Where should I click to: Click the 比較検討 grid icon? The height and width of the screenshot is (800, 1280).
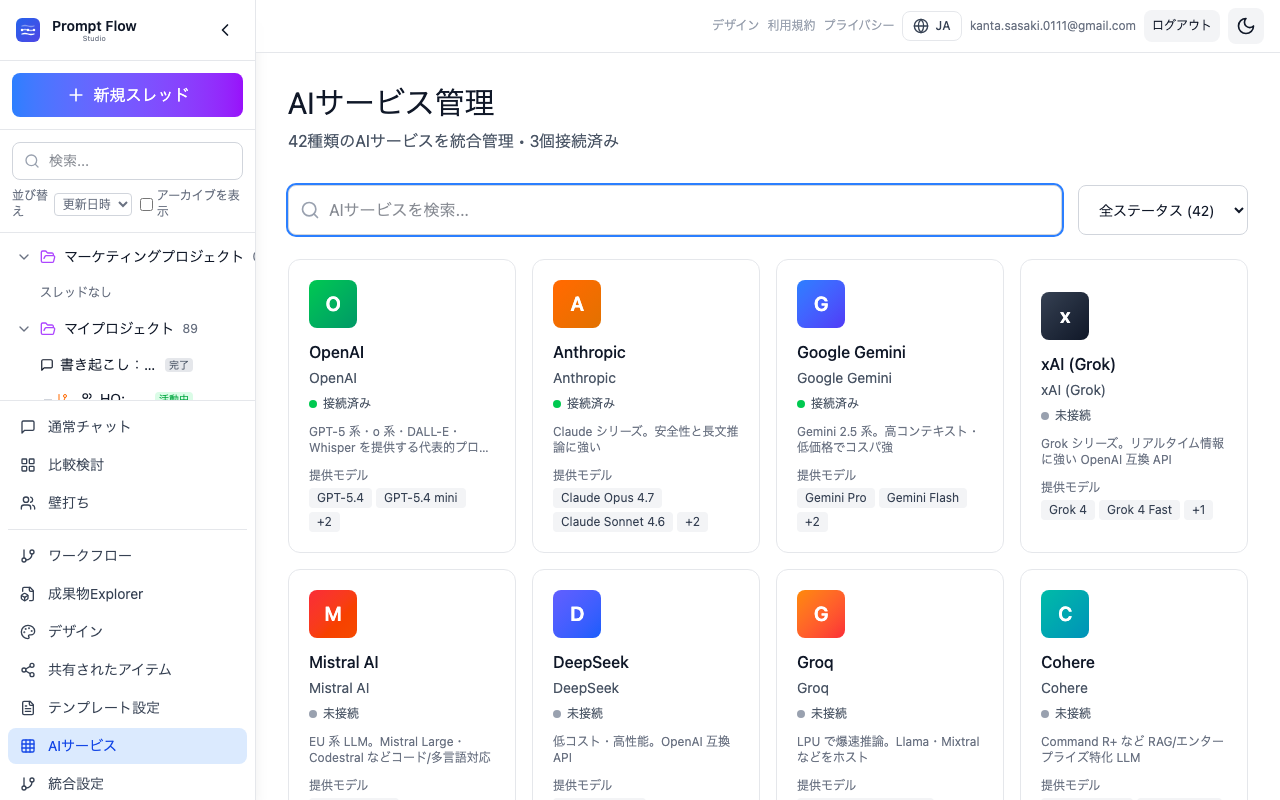pos(28,465)
